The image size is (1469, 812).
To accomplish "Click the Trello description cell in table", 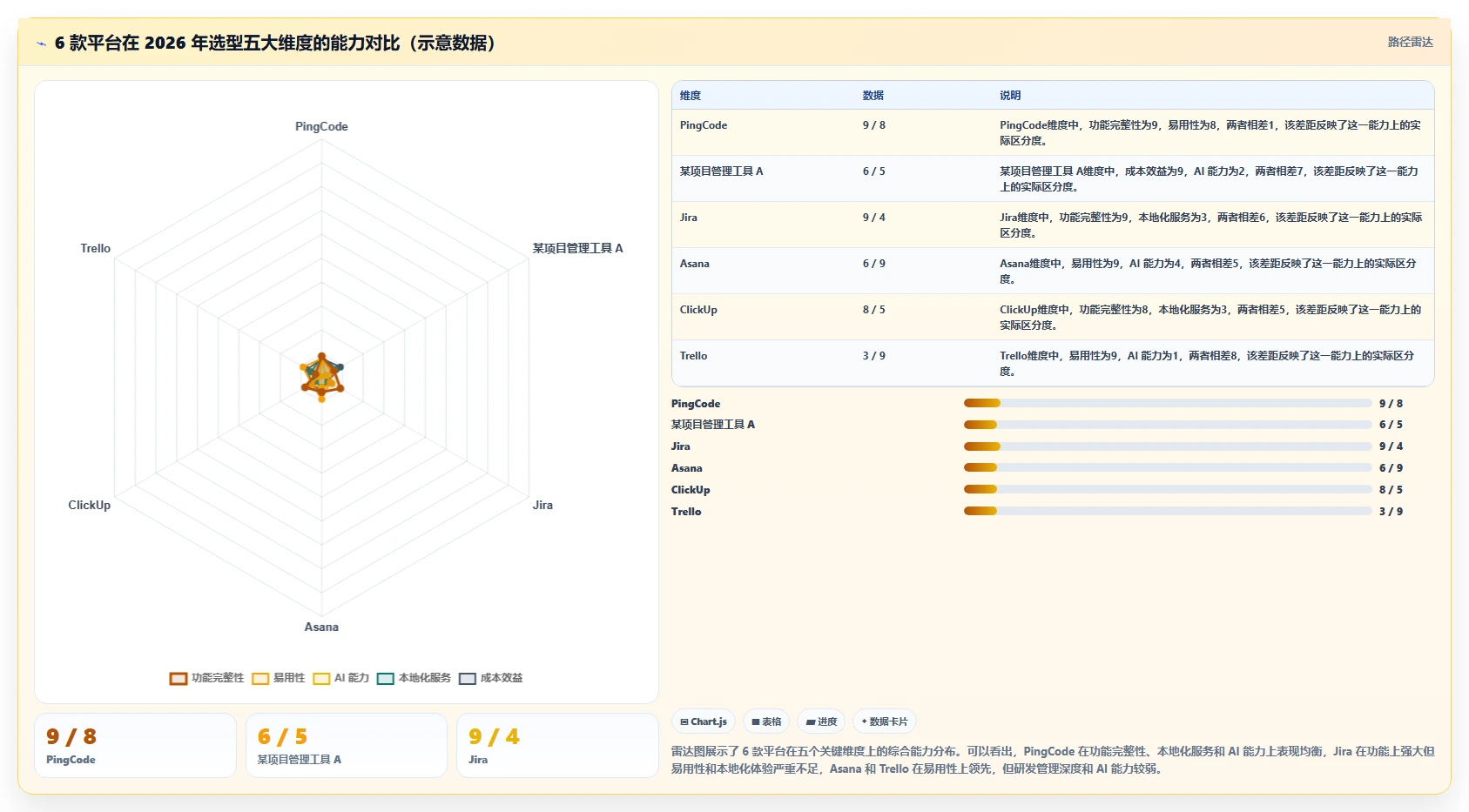I will 1211,364.
